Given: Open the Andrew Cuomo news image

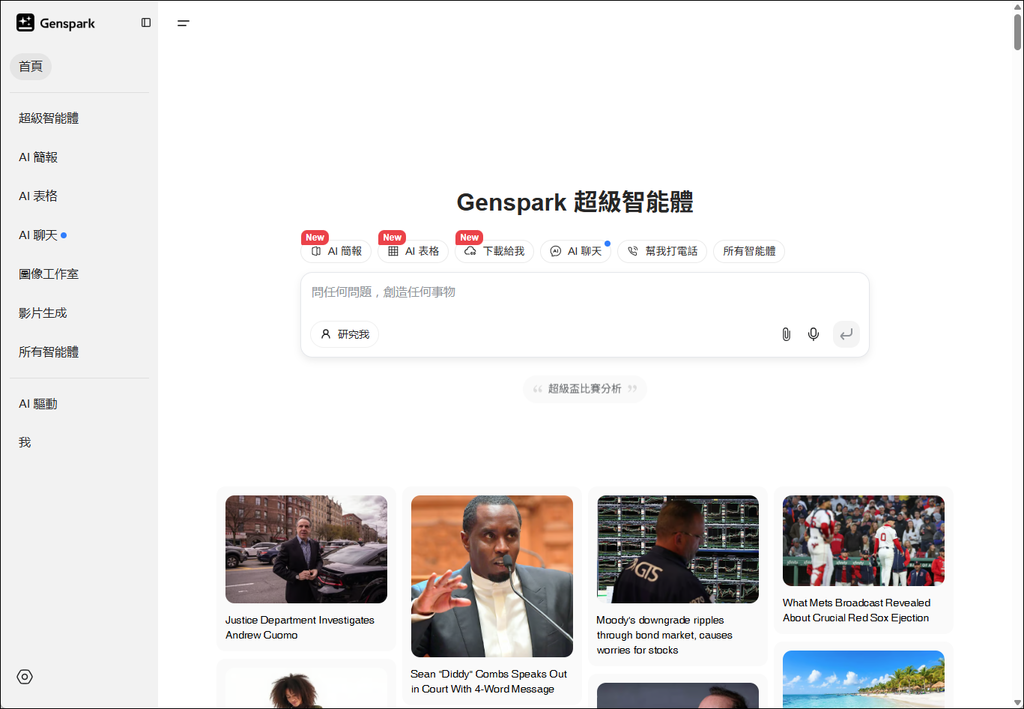Looking at the screenshot, I should tap(306, 549).
